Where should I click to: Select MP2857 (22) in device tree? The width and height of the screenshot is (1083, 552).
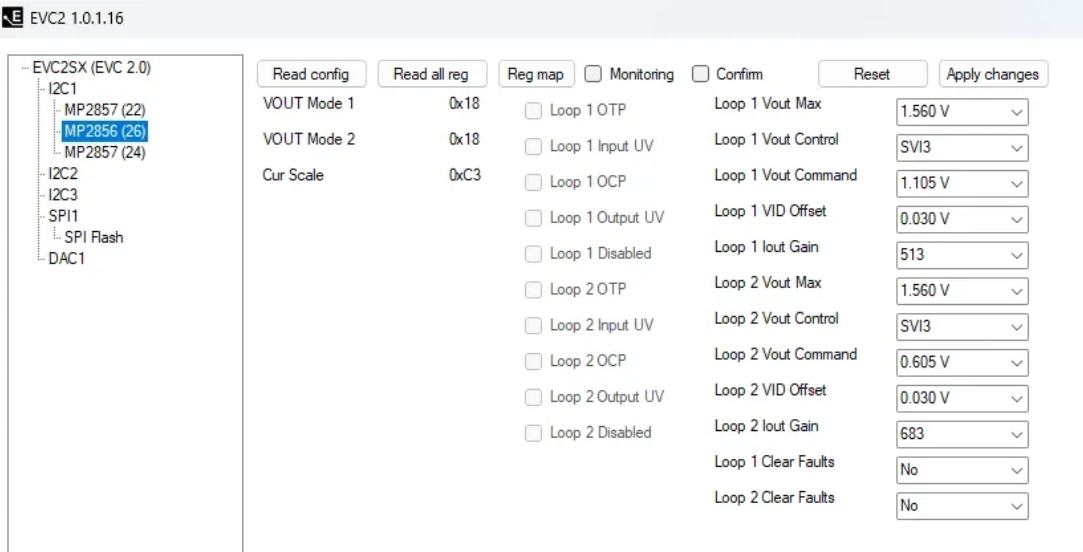click(x=105, y=111)
